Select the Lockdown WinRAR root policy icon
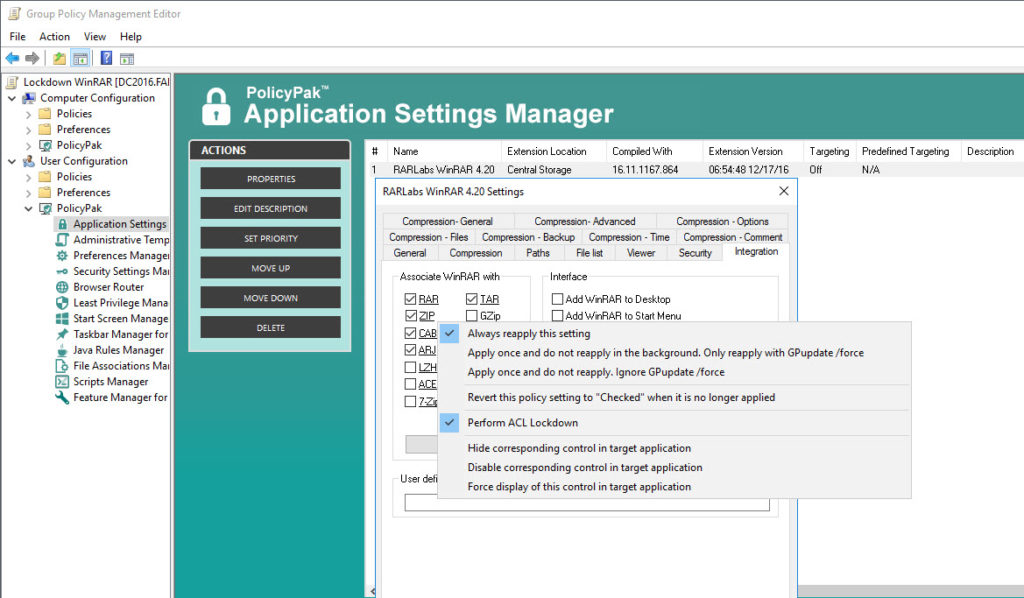This screenshot has width=1024, height=598. (12, 82)
